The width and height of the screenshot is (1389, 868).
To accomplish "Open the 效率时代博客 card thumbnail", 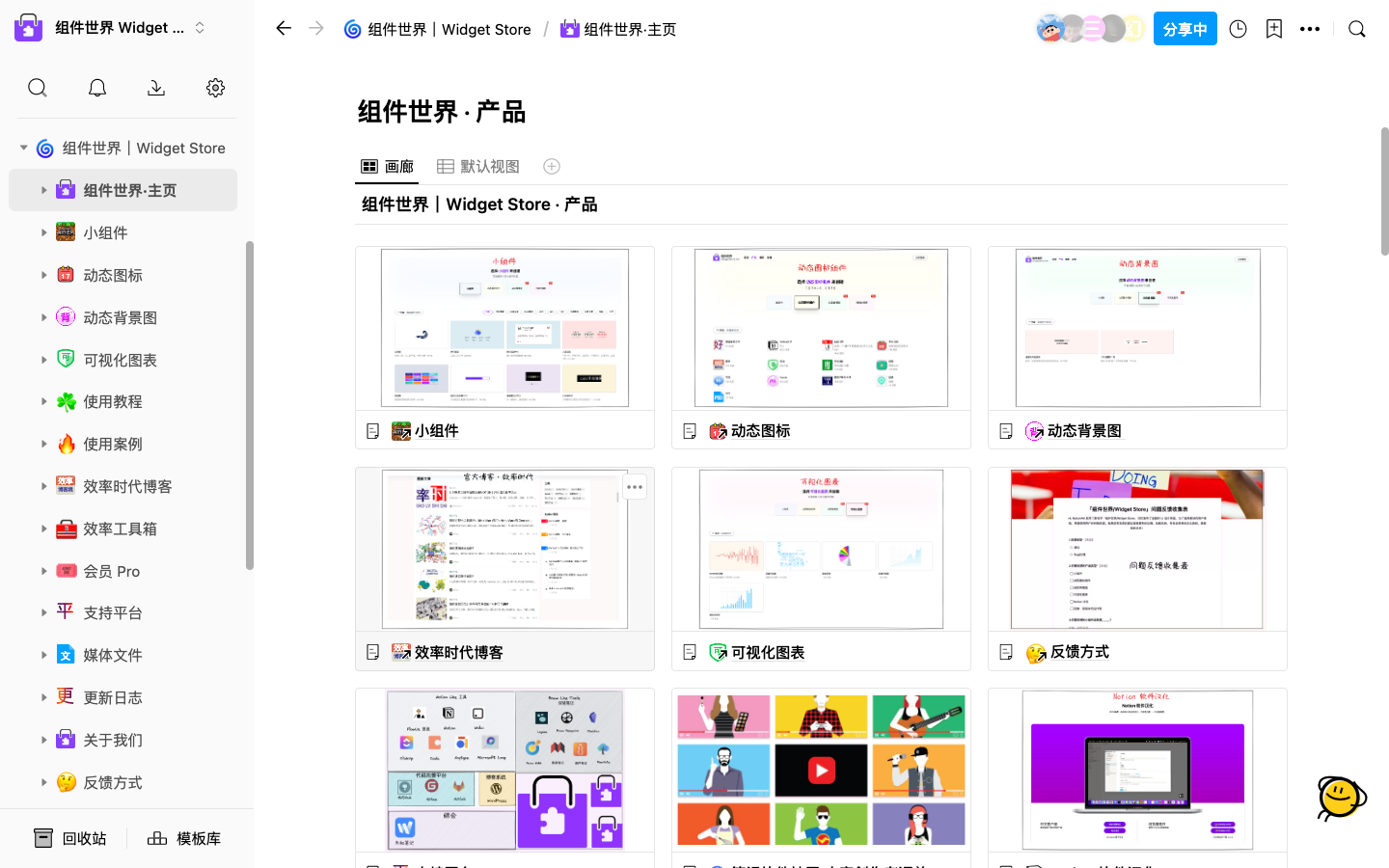I will [504, 549].
